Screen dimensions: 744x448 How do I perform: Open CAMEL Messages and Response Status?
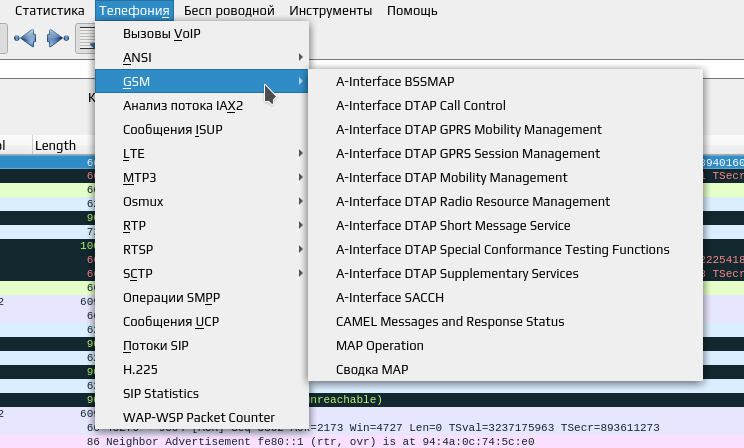(505, 321)
